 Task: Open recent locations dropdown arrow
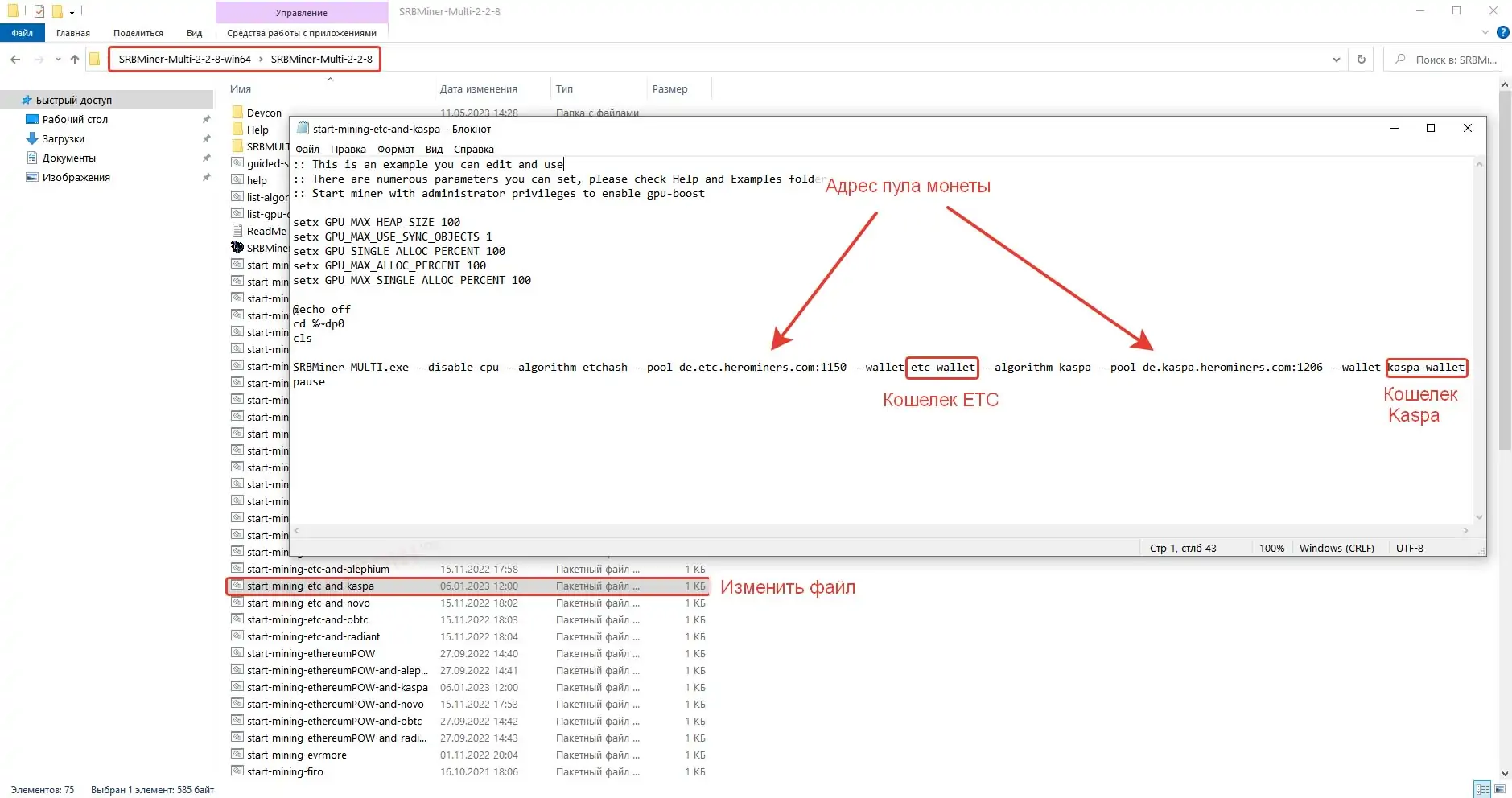58,59
